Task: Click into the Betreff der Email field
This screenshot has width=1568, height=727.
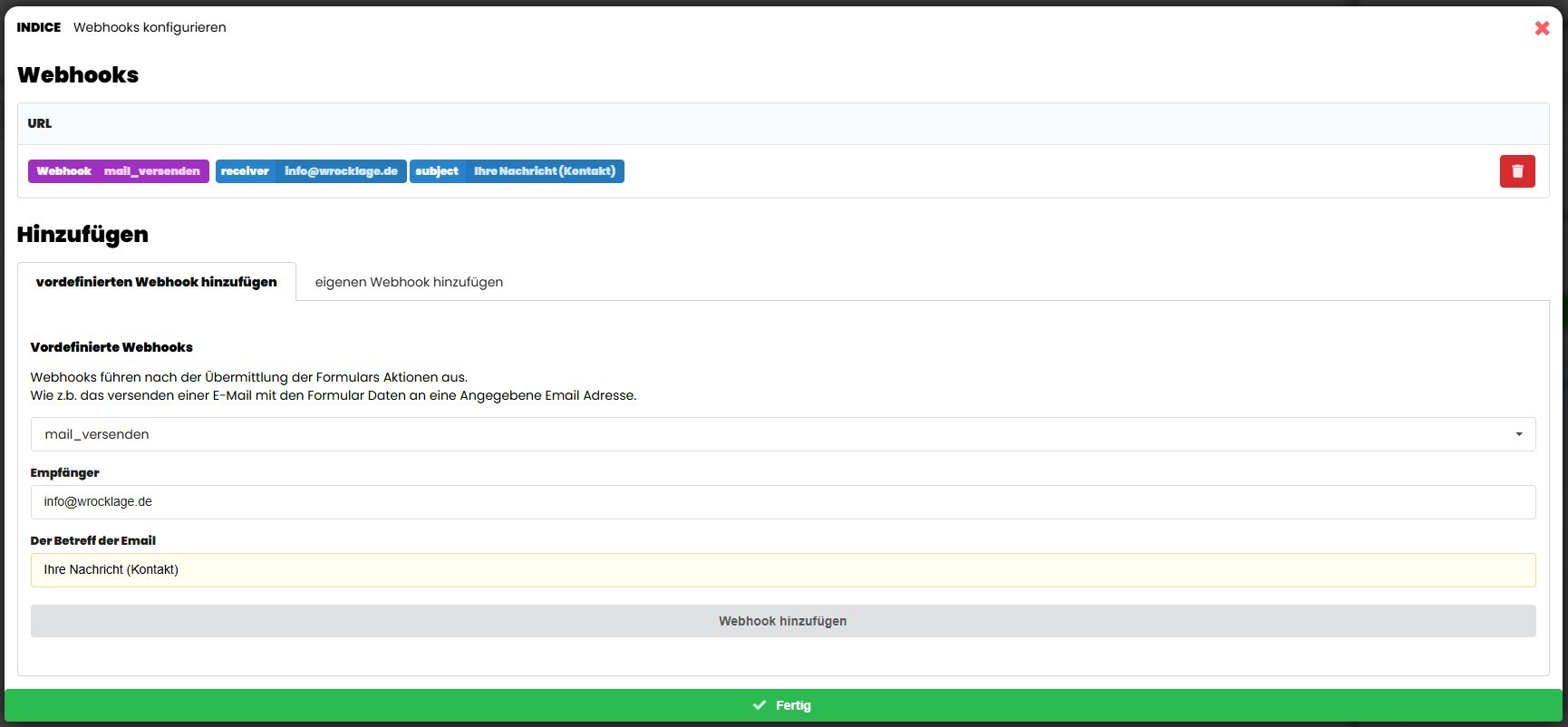Action: pyautogui.click(x=782, y=570)
